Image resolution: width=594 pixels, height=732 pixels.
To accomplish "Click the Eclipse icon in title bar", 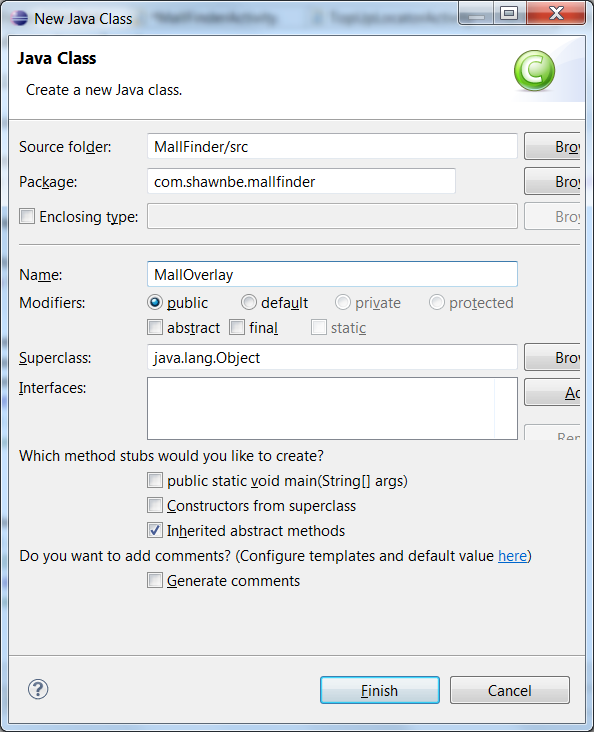I will coord(19,18).
